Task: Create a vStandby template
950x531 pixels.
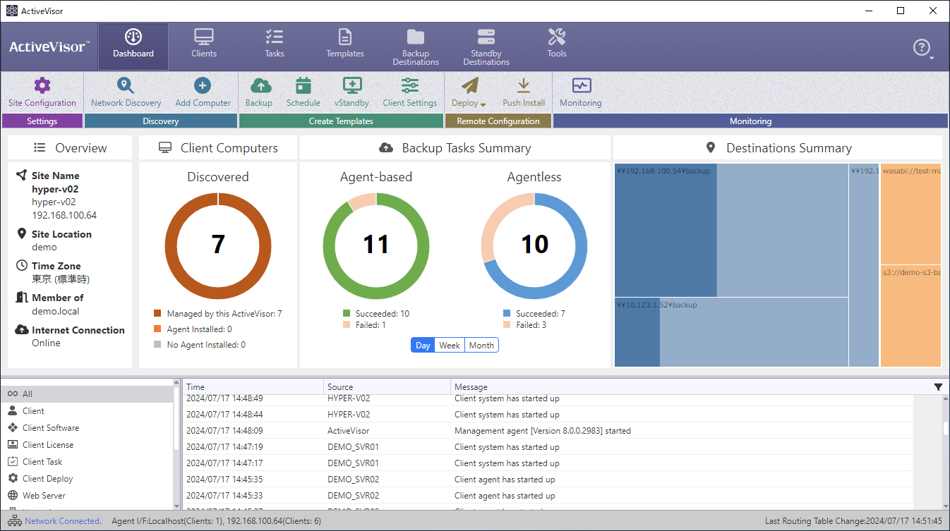Action: (351, 92)
